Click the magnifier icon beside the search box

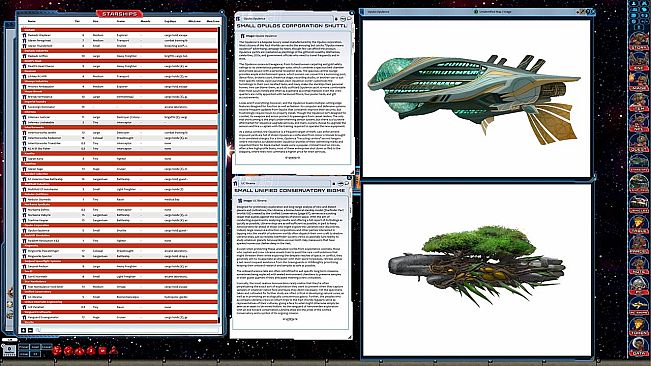(x=38, y=330)
